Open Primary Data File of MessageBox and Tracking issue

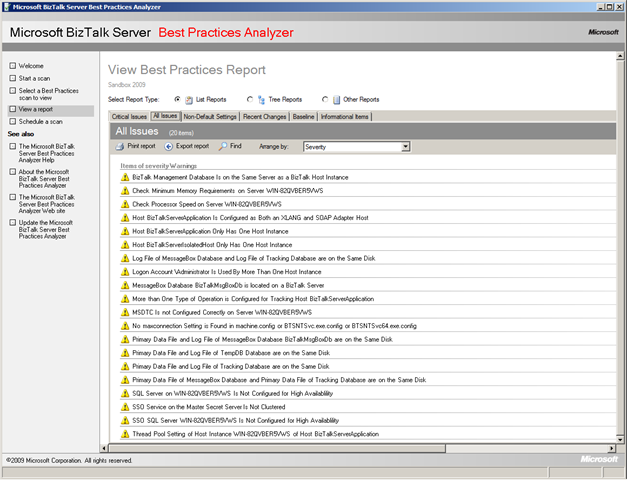(x=279, y=380)
